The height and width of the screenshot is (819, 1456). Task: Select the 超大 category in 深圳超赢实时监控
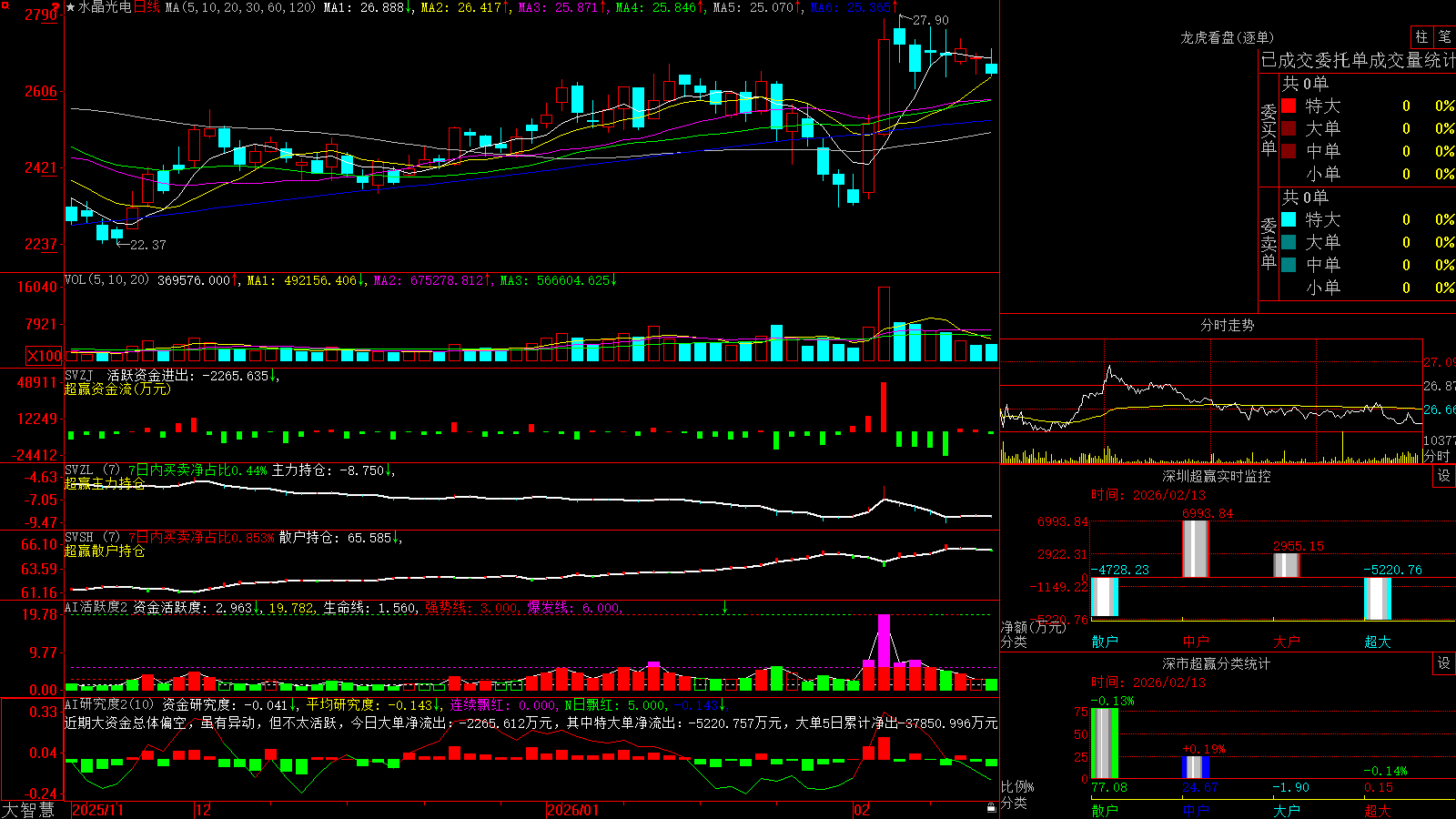(1377, 642)
